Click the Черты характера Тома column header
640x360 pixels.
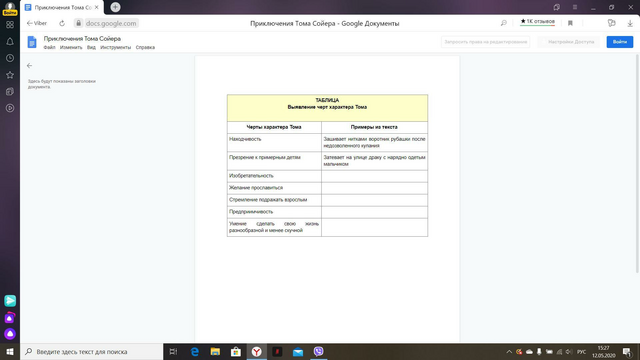coord(274,127)
